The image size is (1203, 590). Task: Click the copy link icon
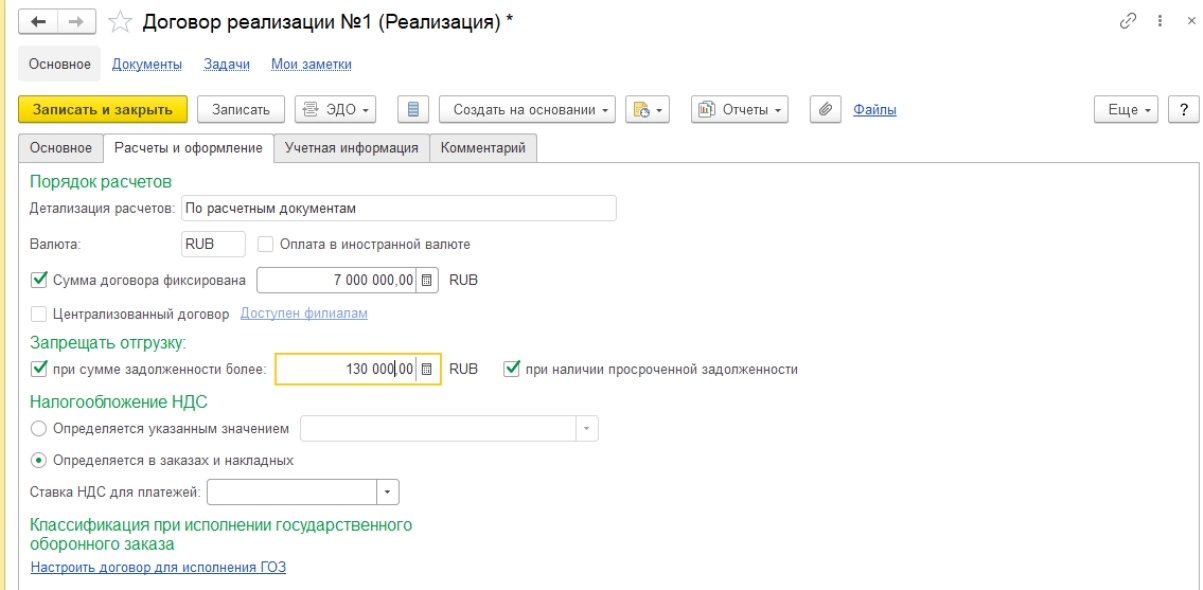[x=1128, y=21]
